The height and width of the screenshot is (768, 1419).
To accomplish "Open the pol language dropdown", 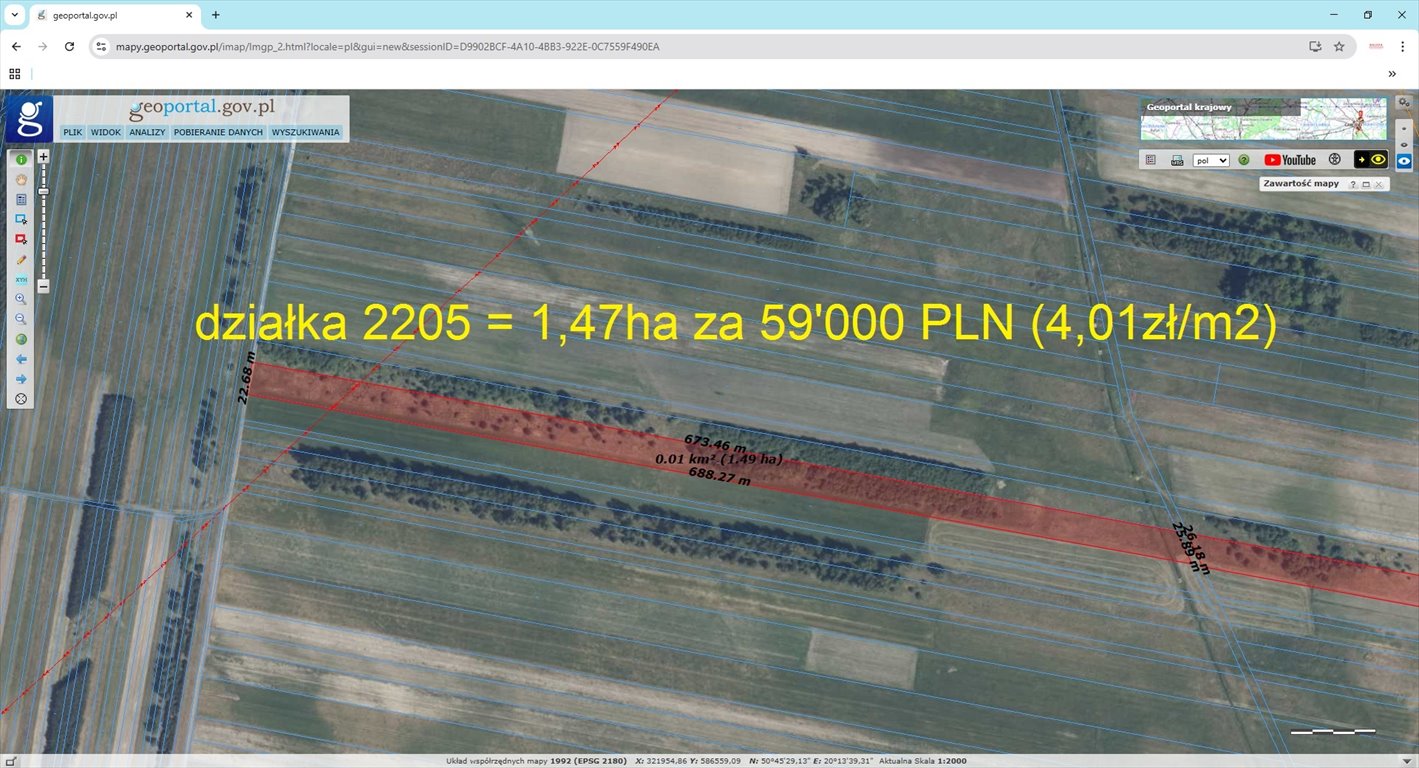I will coord(1211,160).
